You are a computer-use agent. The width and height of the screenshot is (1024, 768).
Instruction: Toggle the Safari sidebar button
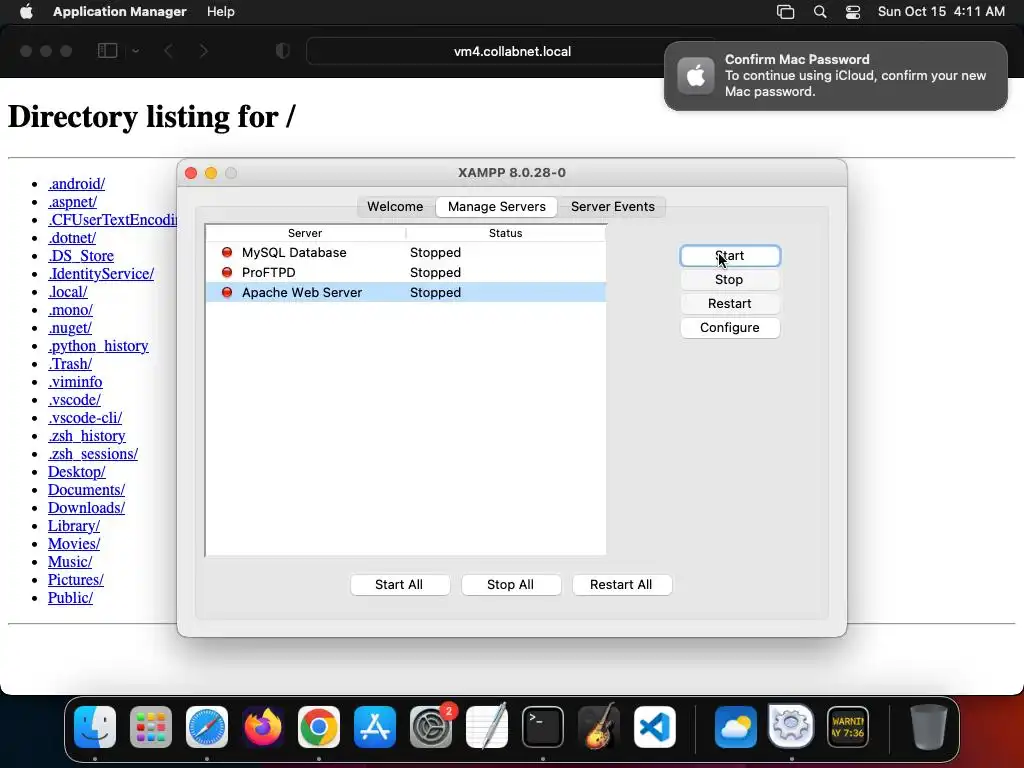click(x=107, y=51)
